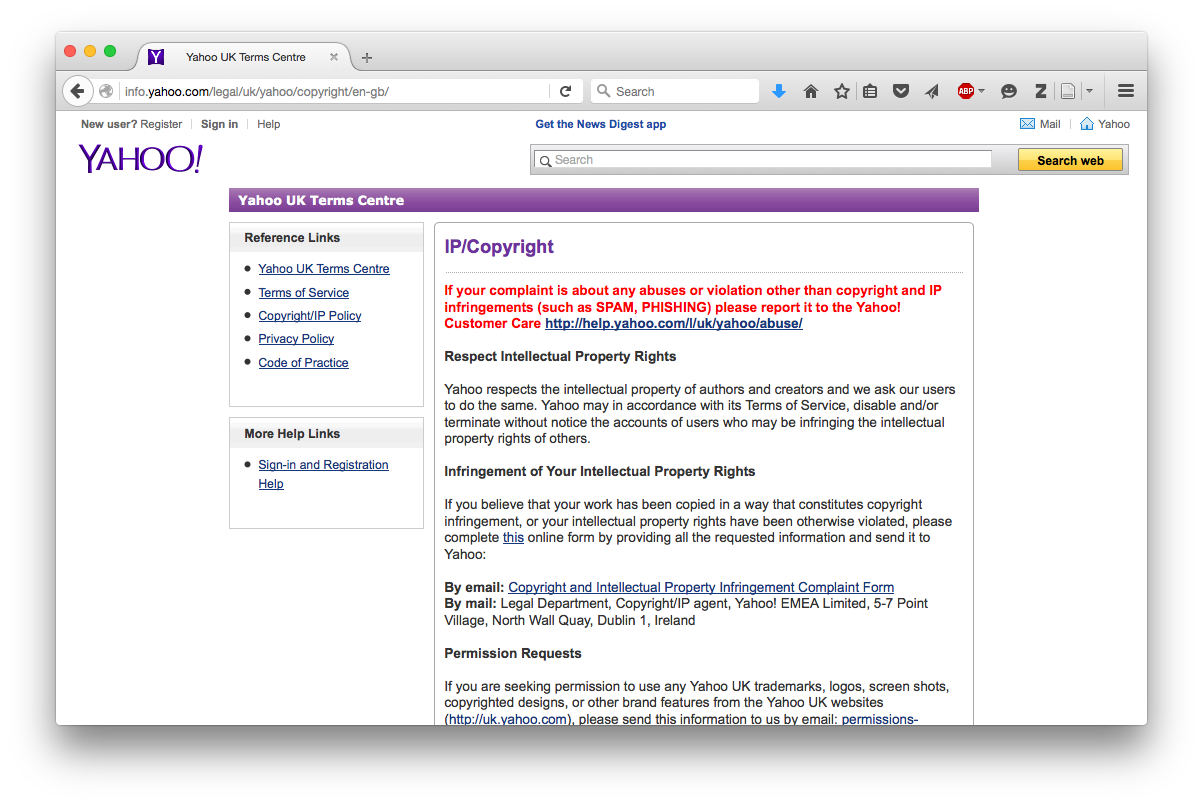Click 'Respect Intellectual Property Rights' heading
The height and width of the screenshot is (805, 1203).
(x=560, y=357)
